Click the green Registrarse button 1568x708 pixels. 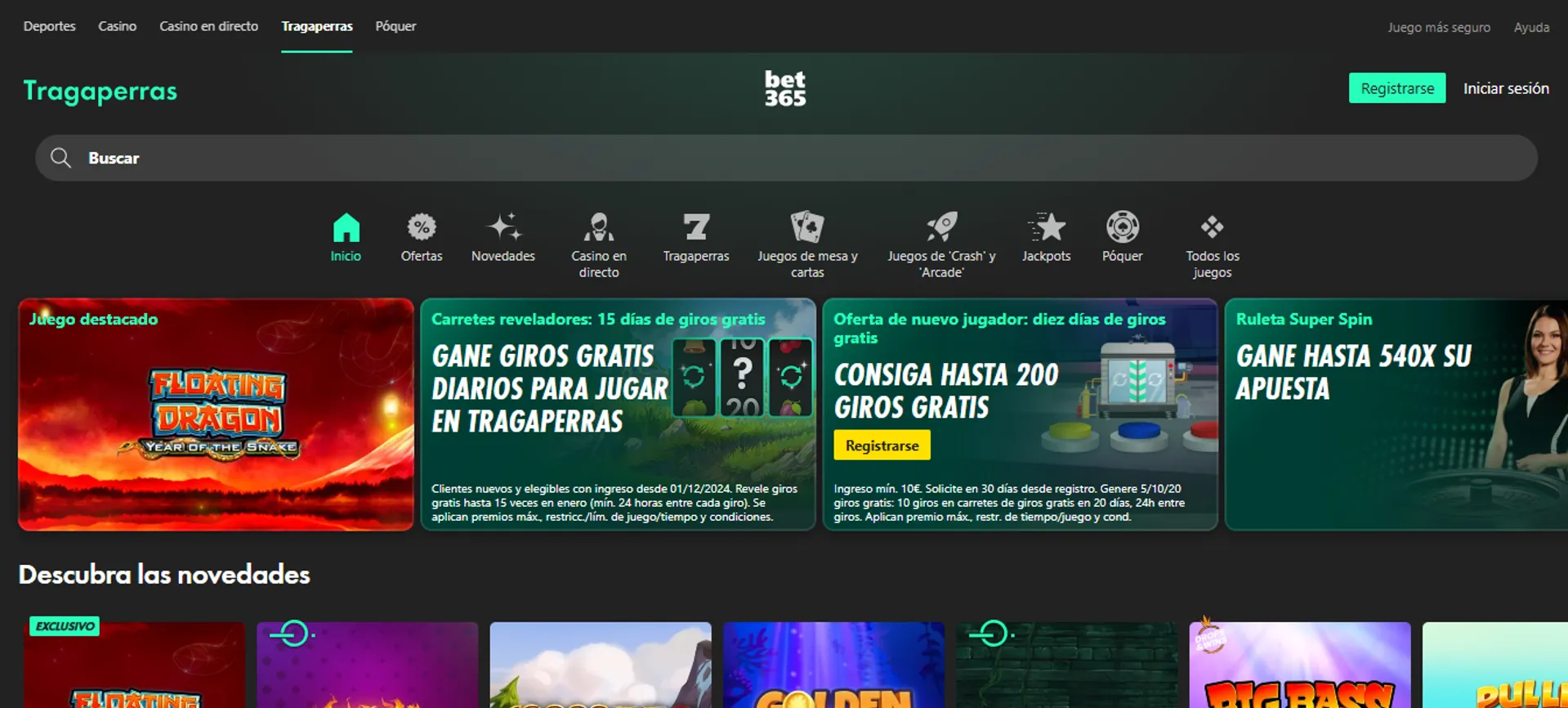pyautogui.click(x=1397, y=88)
